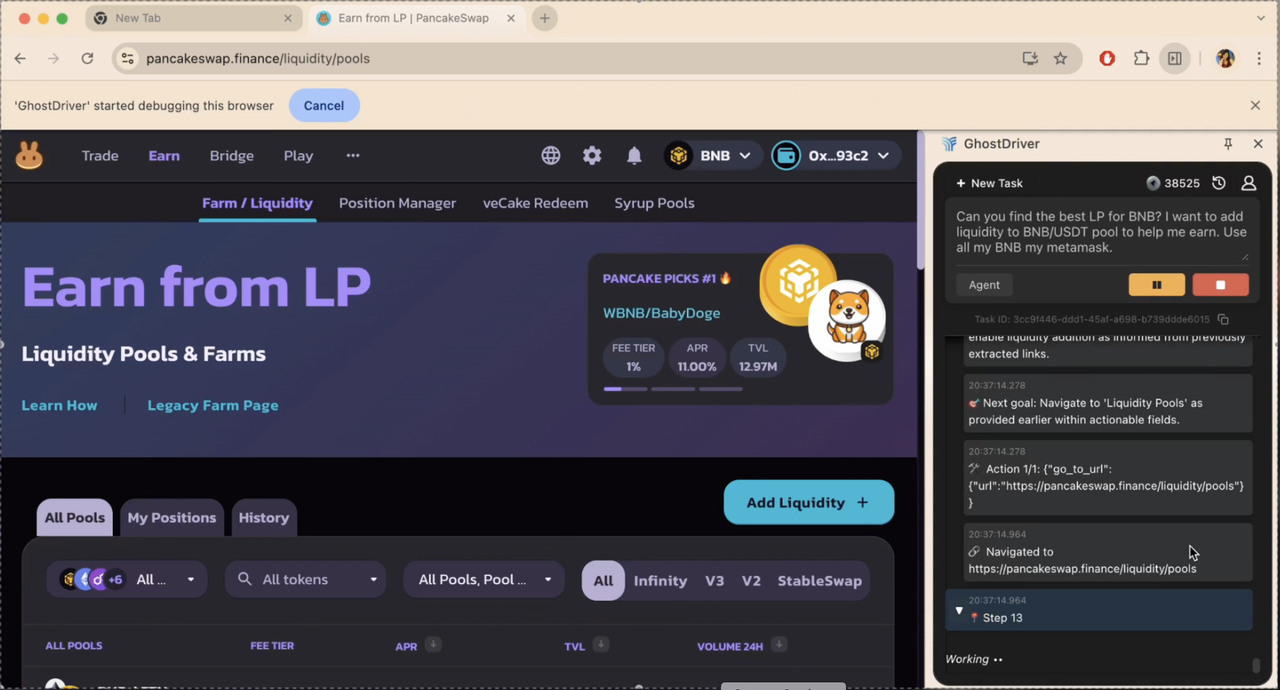This screenshot has width=1280, height=690.
Task: Open the network filter dropdown
Action: click(x=127, y=580)
